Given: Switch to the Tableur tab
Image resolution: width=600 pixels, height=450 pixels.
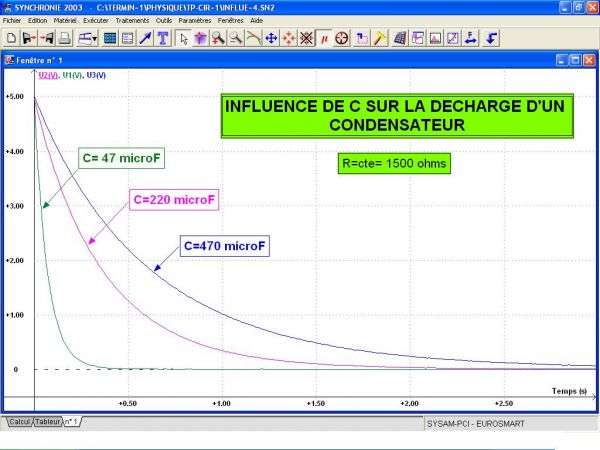Looking at the screenshot, I should [x=48, y=422].
